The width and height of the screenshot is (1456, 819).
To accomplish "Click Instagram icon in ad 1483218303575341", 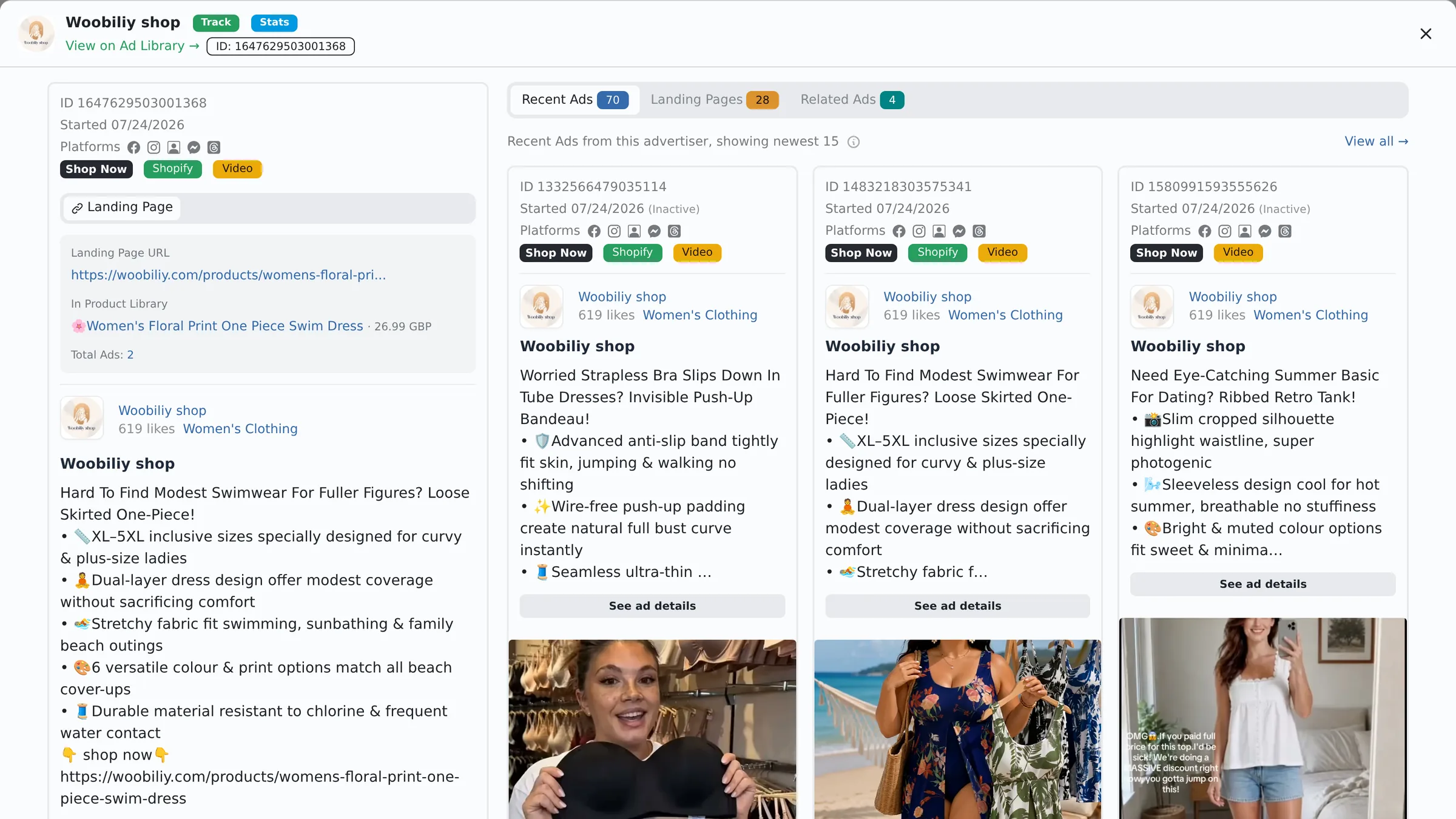I will pyautogui.click(x=919, y=231).
